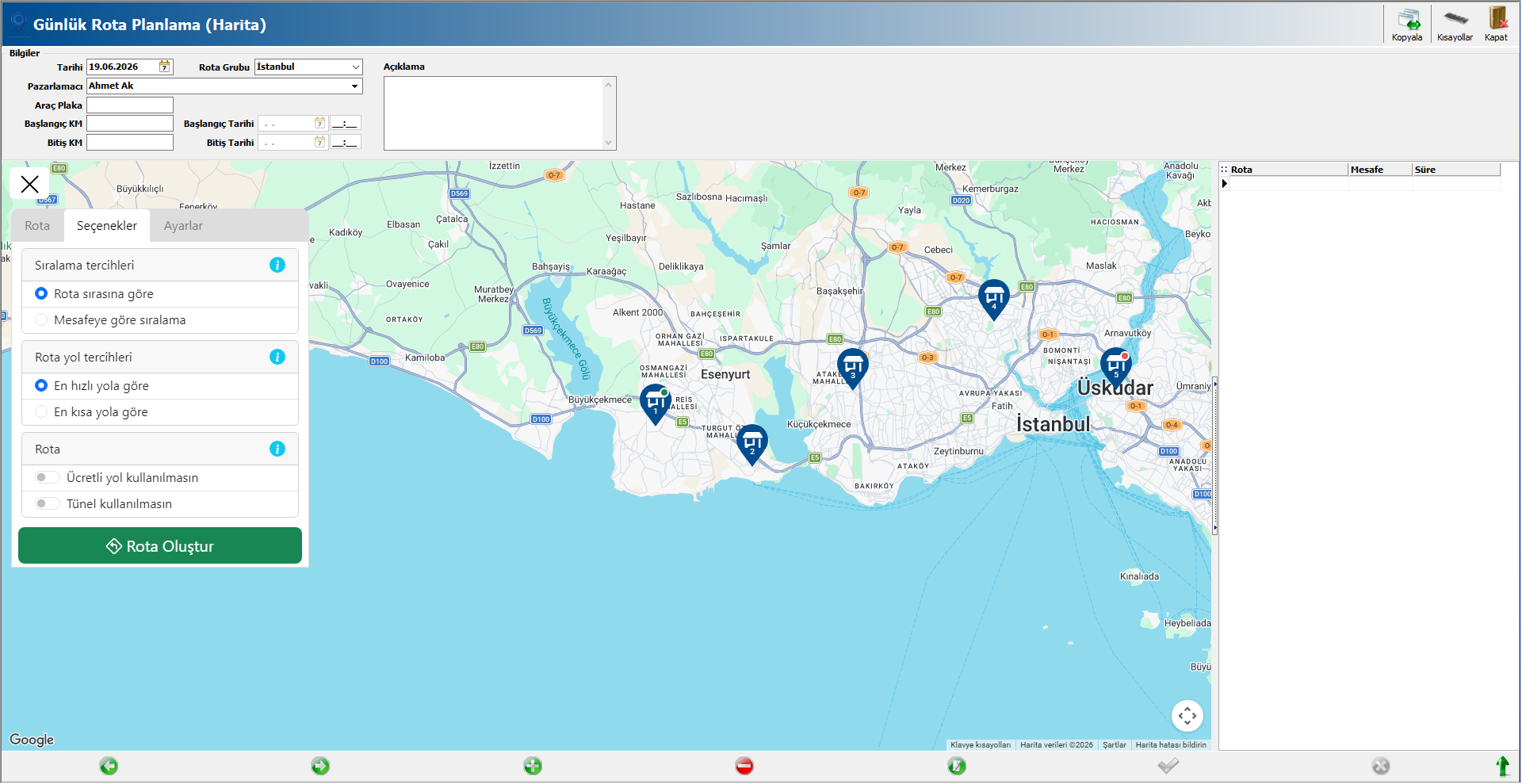Show info for Sıralama tercihleri
This screenshot has width=1522, height=784.
277,265
